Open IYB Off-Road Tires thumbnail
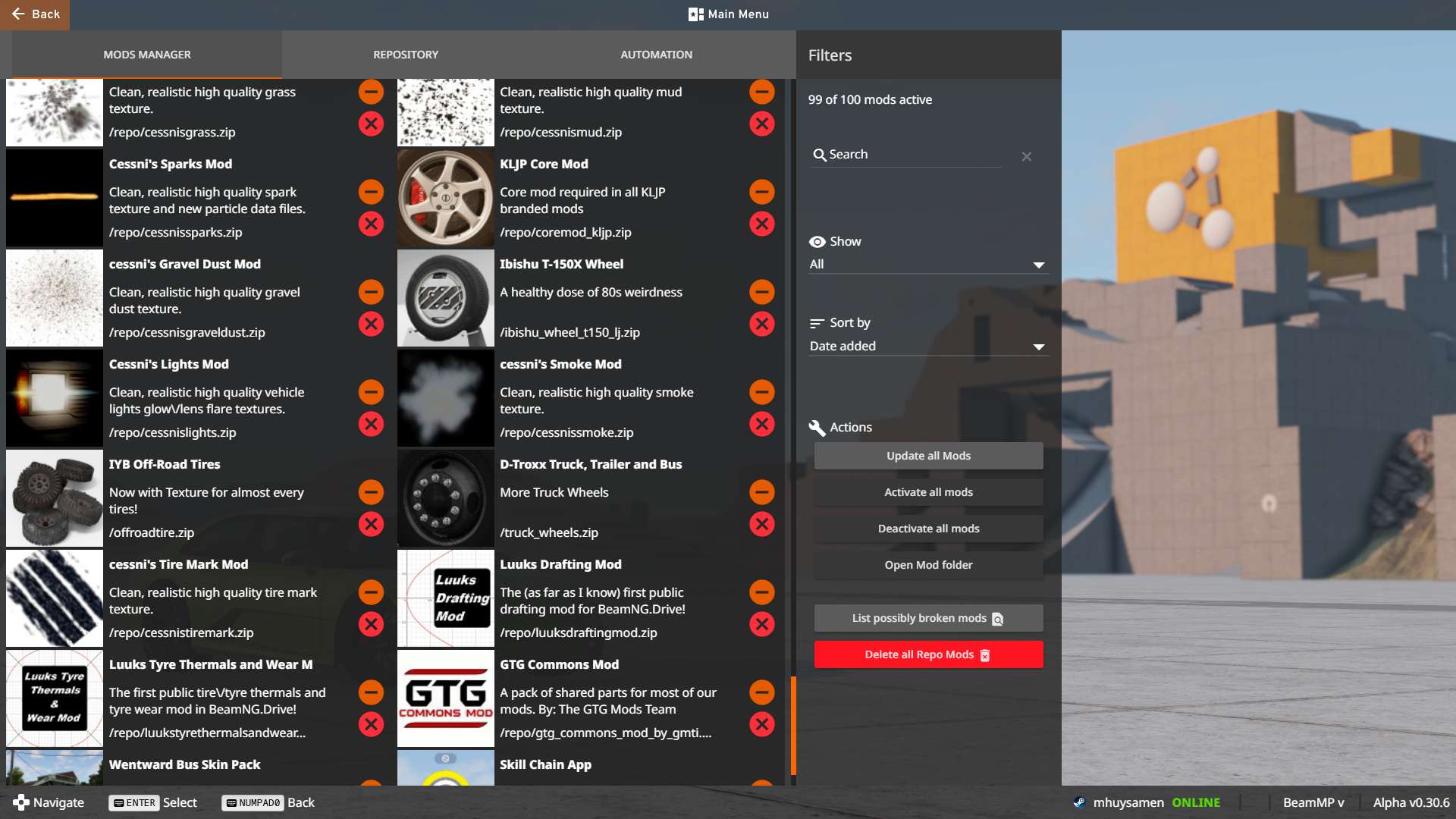1456x819 pixels. (55, 498)
